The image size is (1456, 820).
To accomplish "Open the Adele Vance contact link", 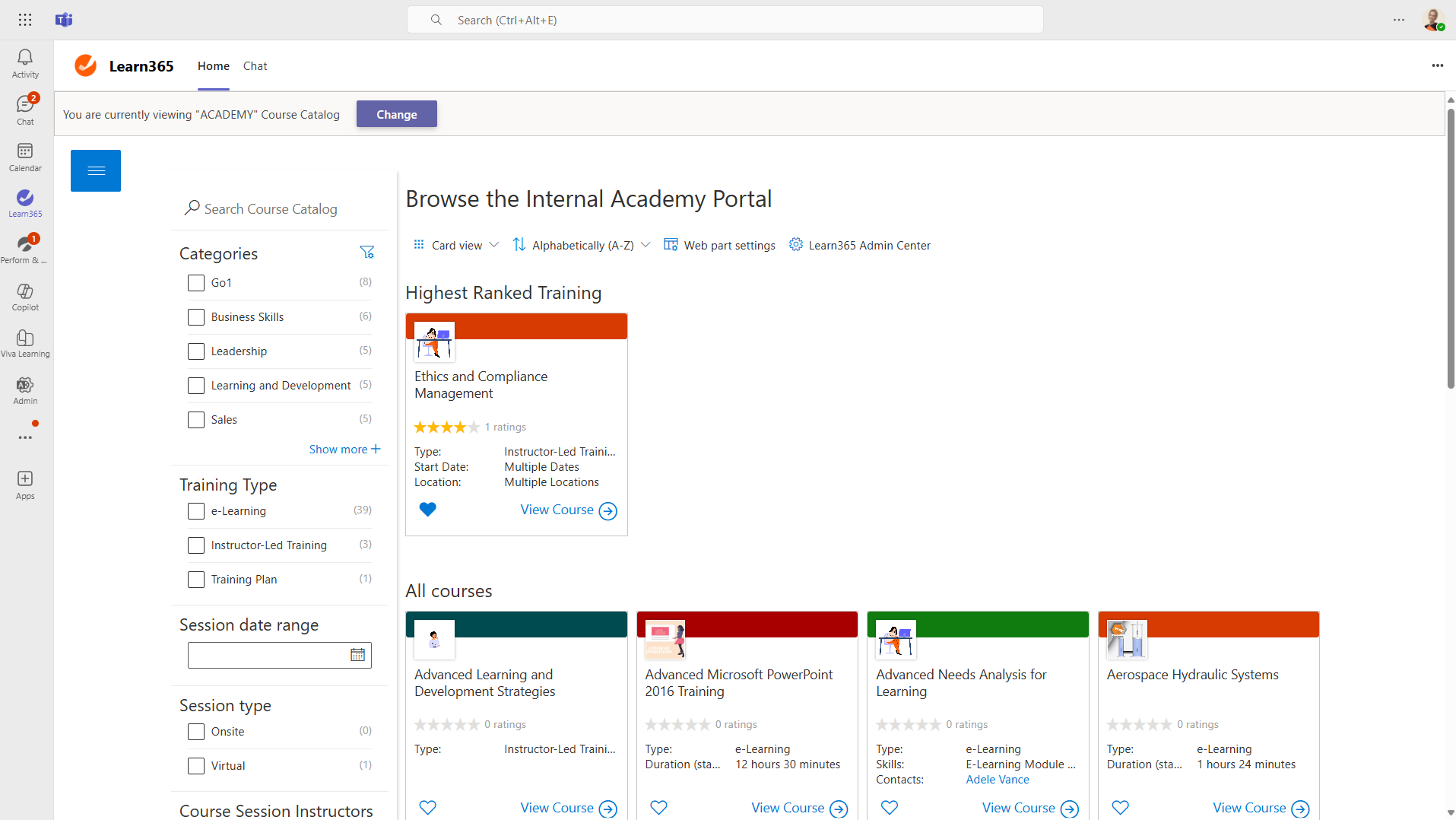I will pyautogui.click(x=997, y=780).
